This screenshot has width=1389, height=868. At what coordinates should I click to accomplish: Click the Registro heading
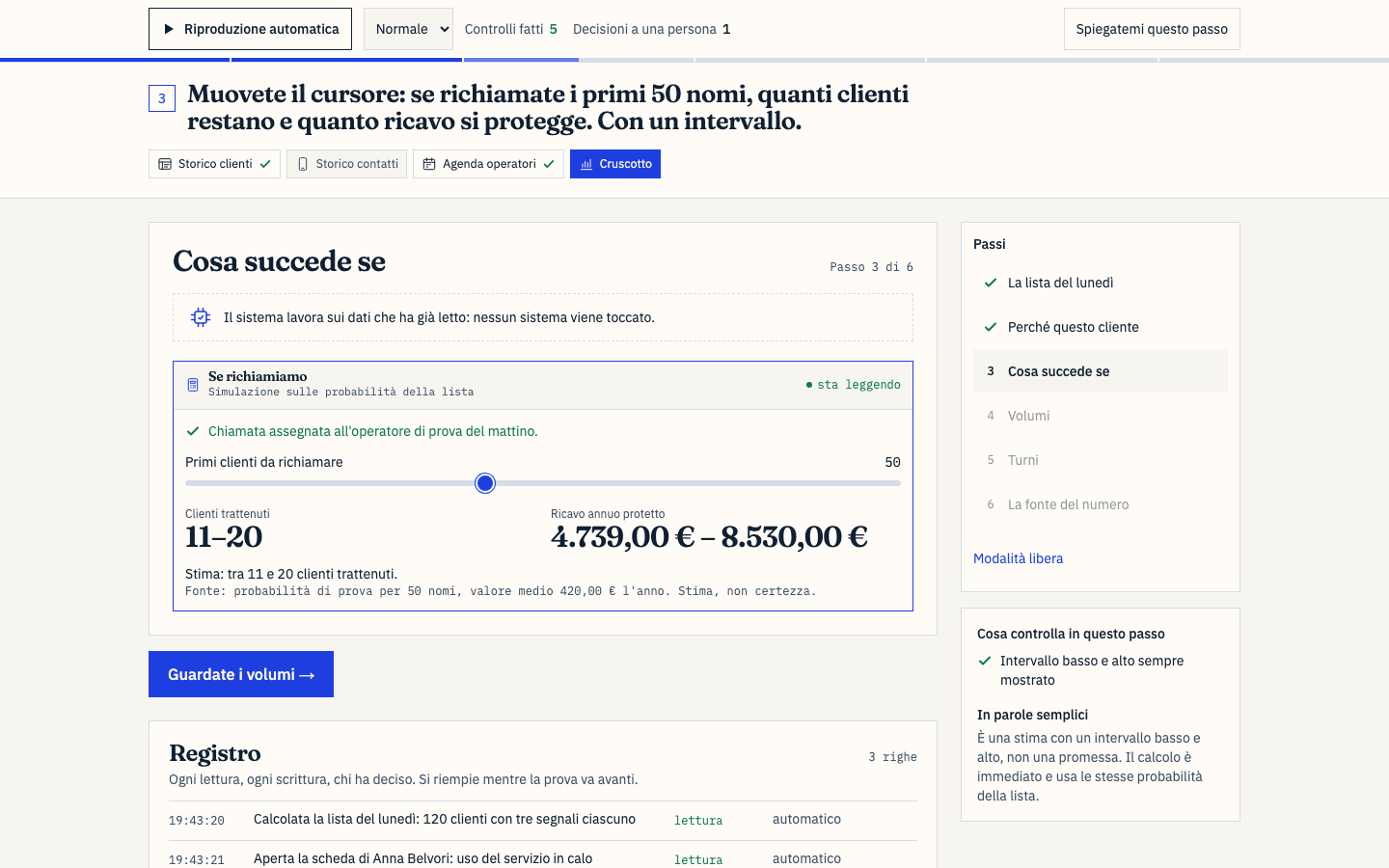tap(215, 753)
